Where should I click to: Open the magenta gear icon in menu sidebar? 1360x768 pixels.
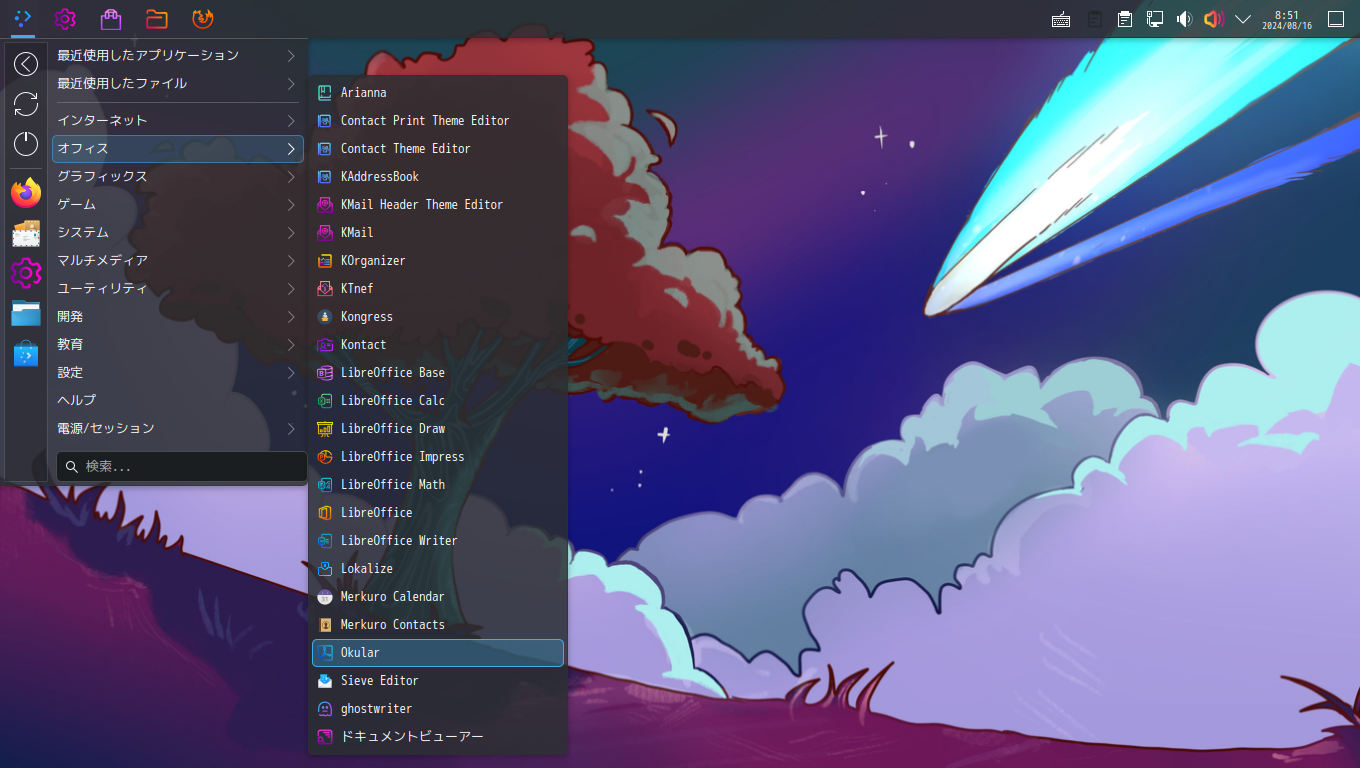click(26, 273)
